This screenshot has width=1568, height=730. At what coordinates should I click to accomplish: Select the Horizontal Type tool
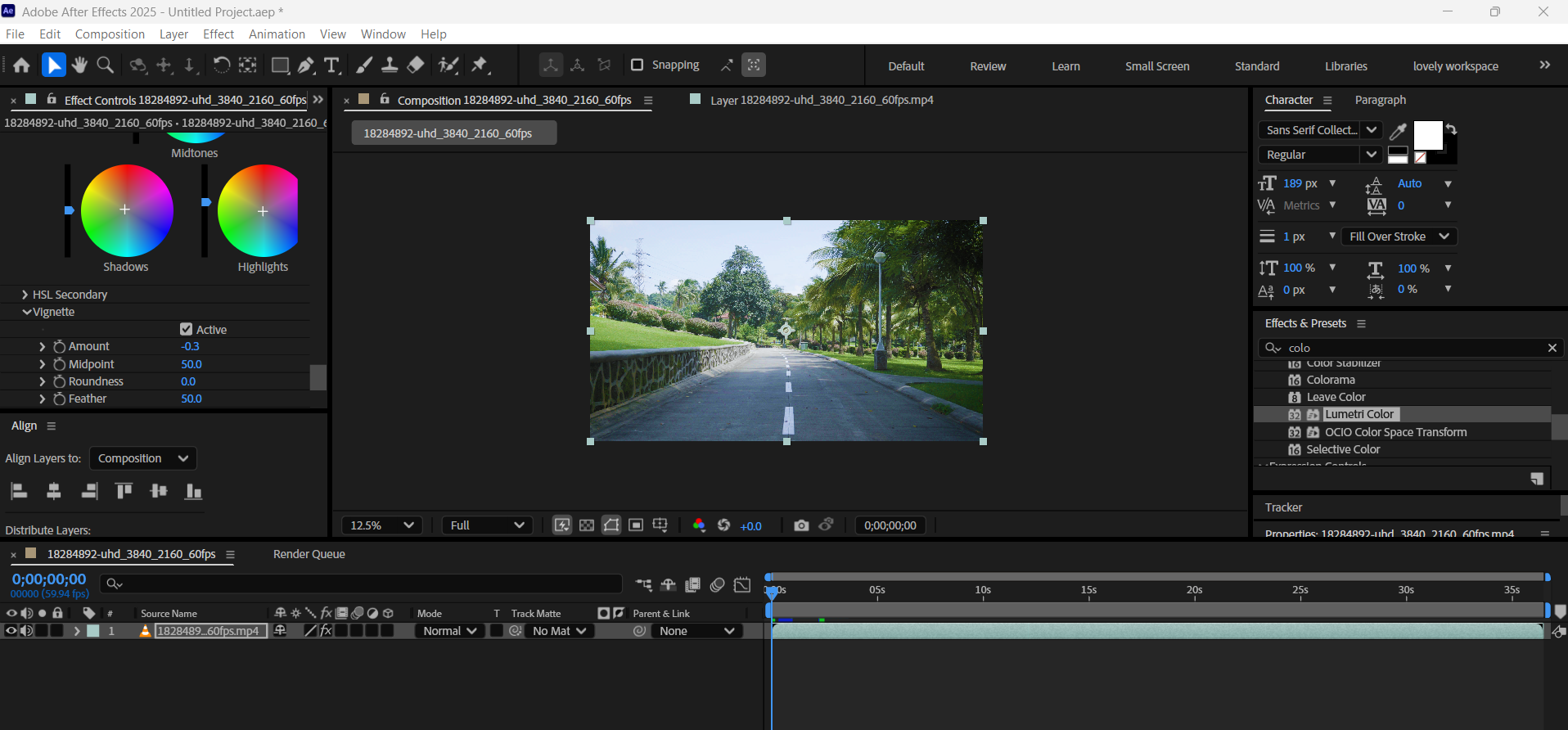(x=331, y=65)
